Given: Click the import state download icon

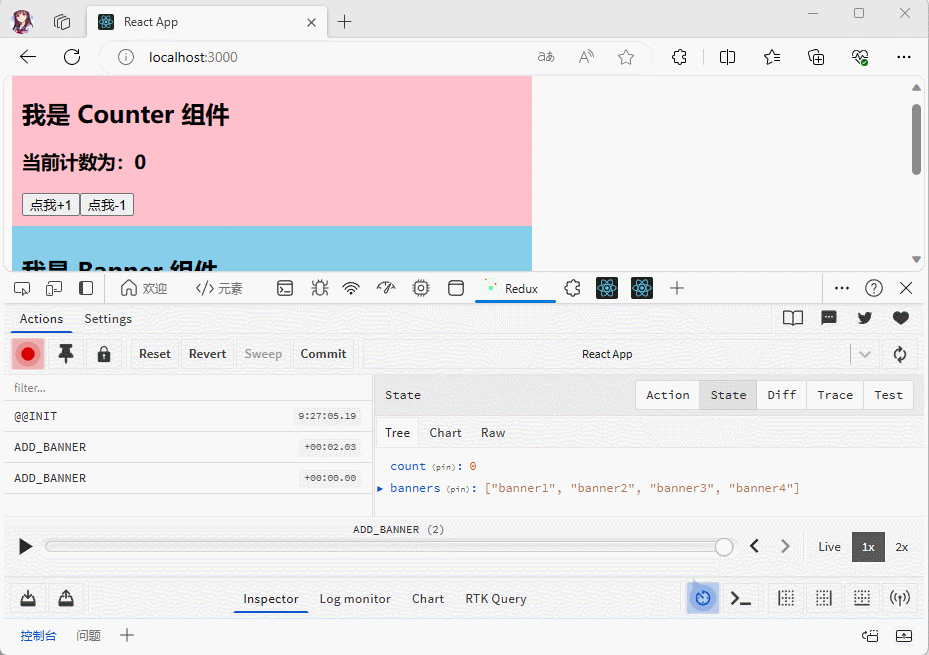Looking at the screenshot, I should [28, 598].
